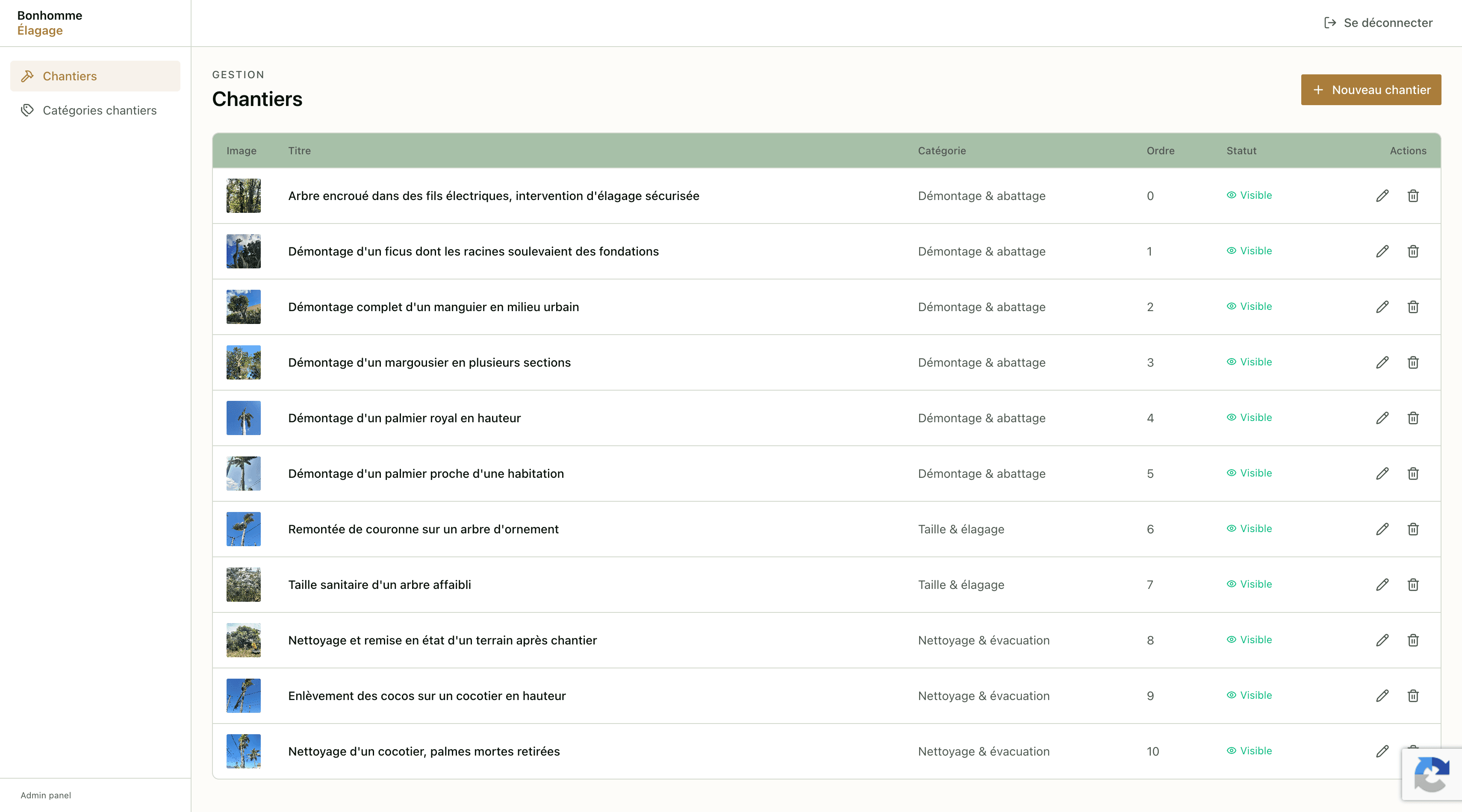
Task: Go to Catégories chantiers in sidebar
Action: tap(95, 110)
